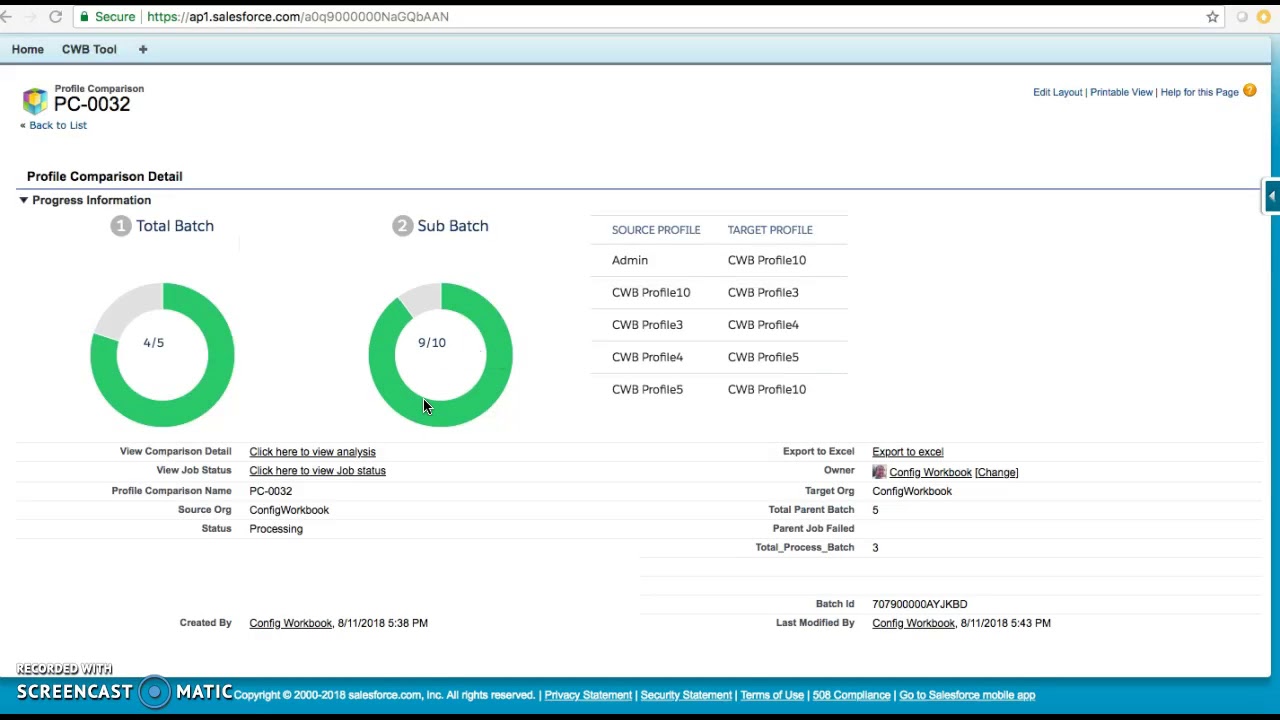Click Batch Id value 707900000AYJKBD
Screen dimensions: 1280x720
pos(919,604)
